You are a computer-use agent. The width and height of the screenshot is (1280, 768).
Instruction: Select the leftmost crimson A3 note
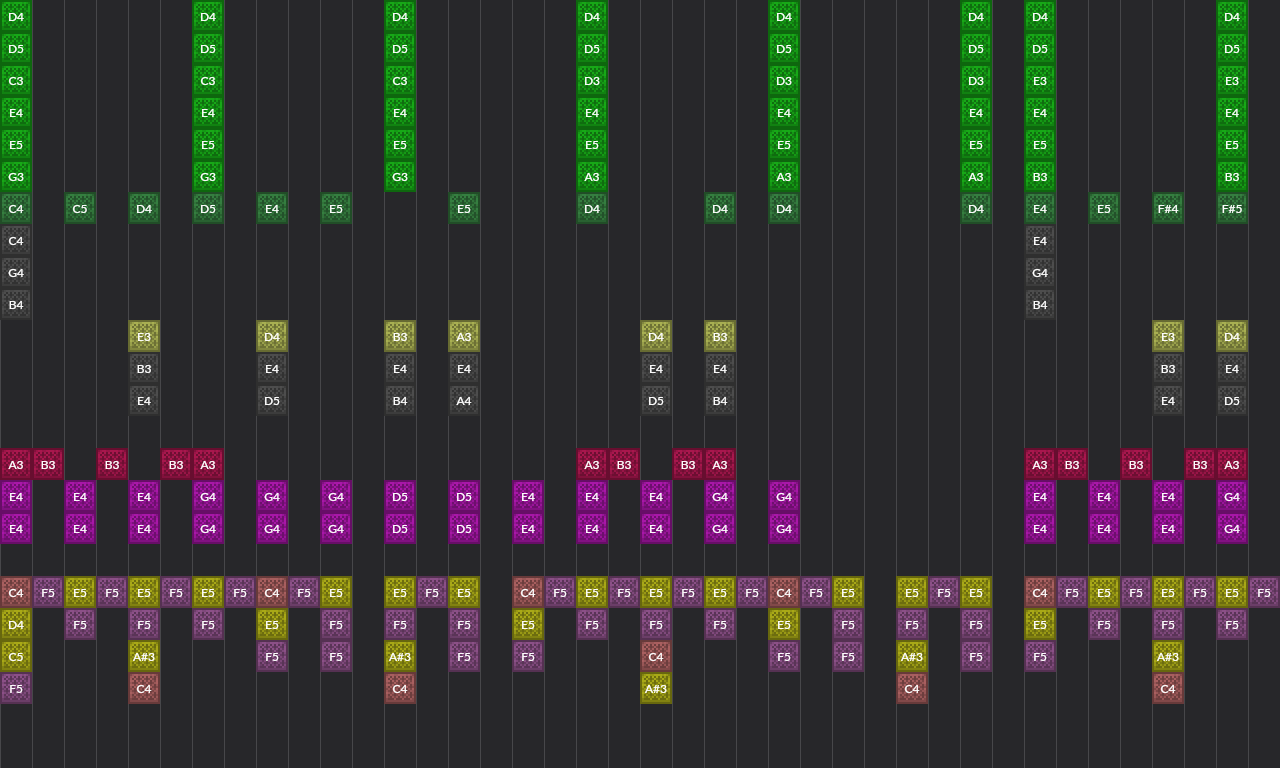click(x=16, y=465)
